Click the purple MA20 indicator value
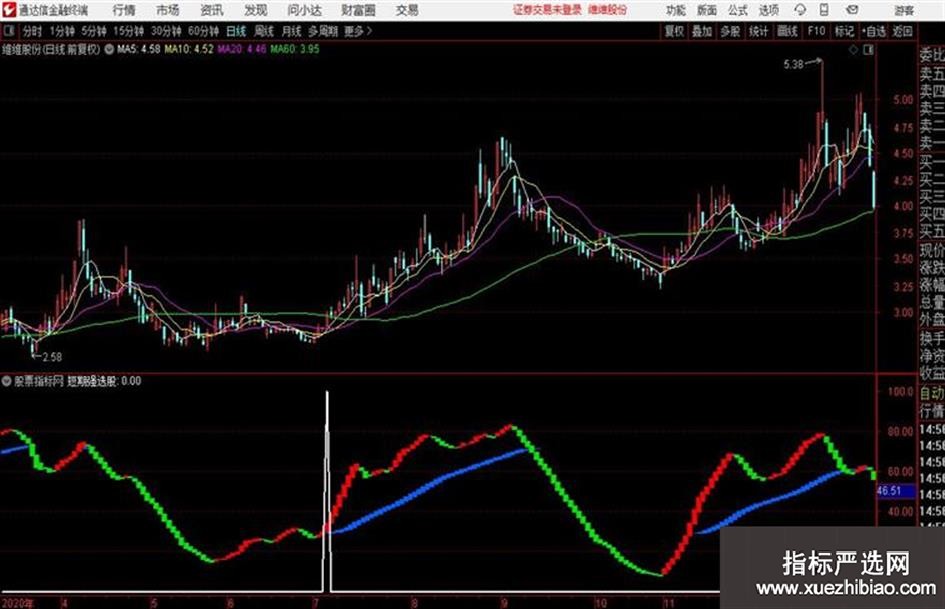 point(242,49)
